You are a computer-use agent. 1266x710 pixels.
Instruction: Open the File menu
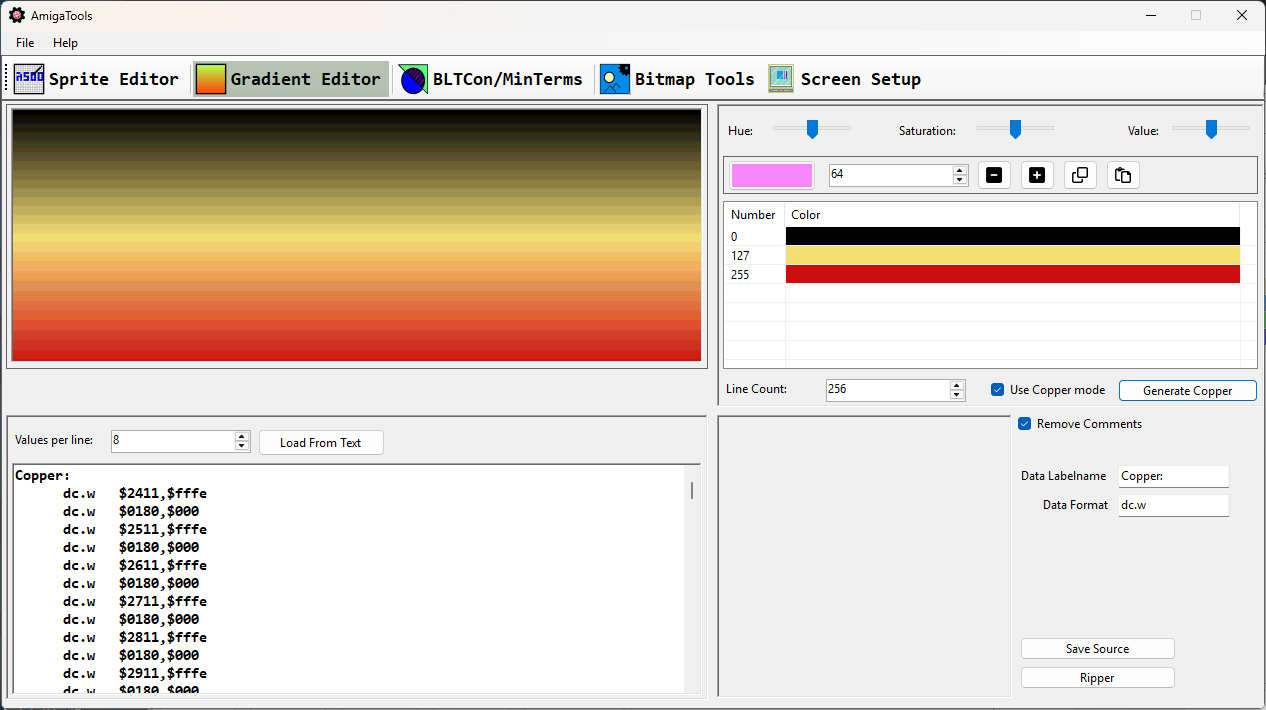click(25, 43)
